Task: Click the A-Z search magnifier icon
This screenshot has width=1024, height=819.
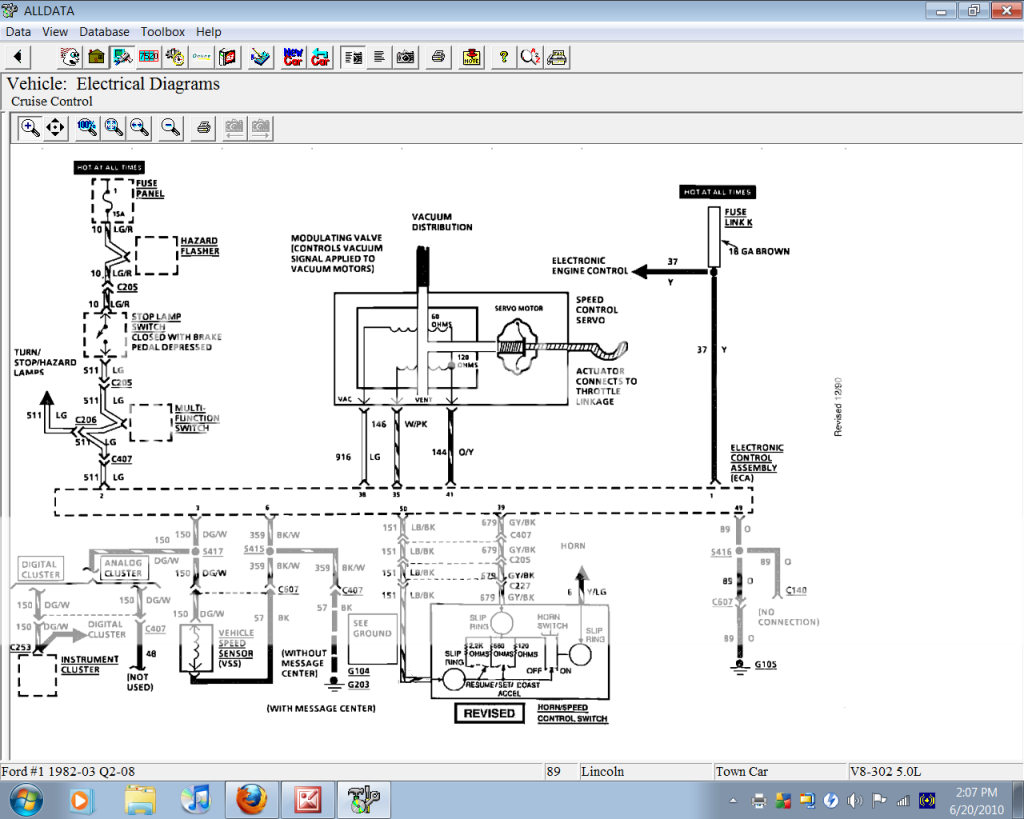Action: (530, 57)
